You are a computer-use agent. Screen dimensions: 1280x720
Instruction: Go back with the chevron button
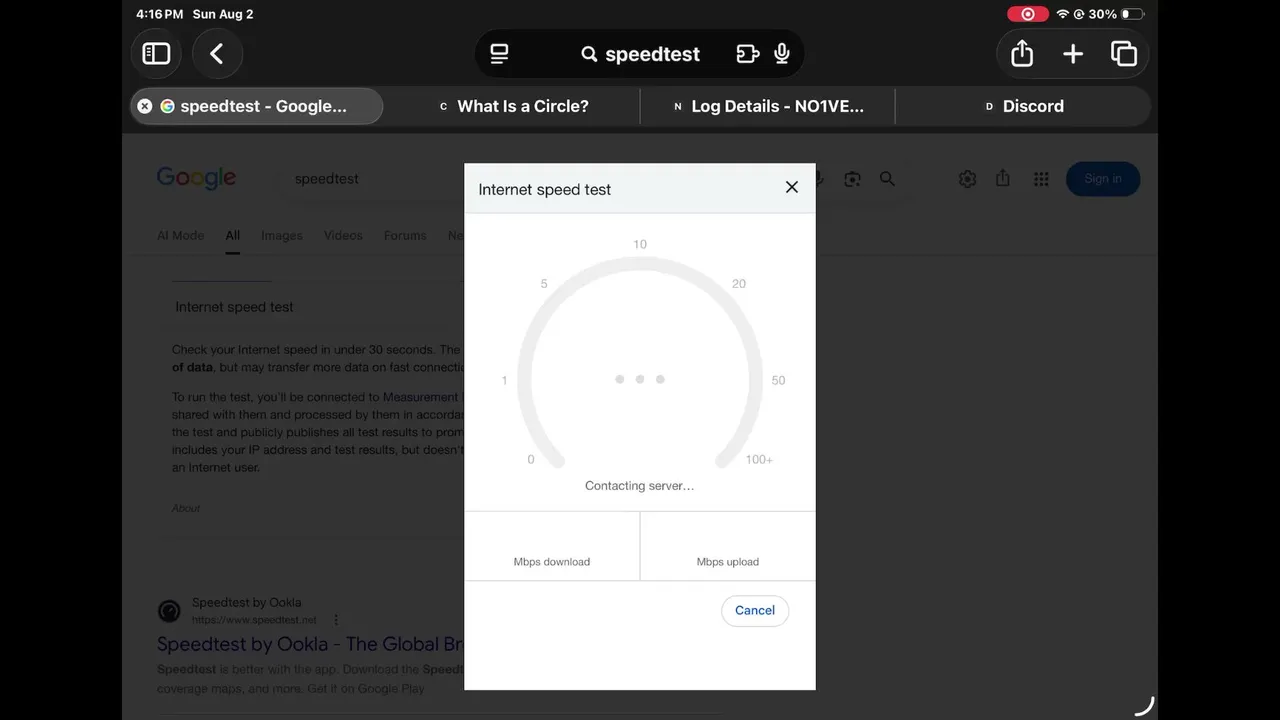tap(217, 54)
